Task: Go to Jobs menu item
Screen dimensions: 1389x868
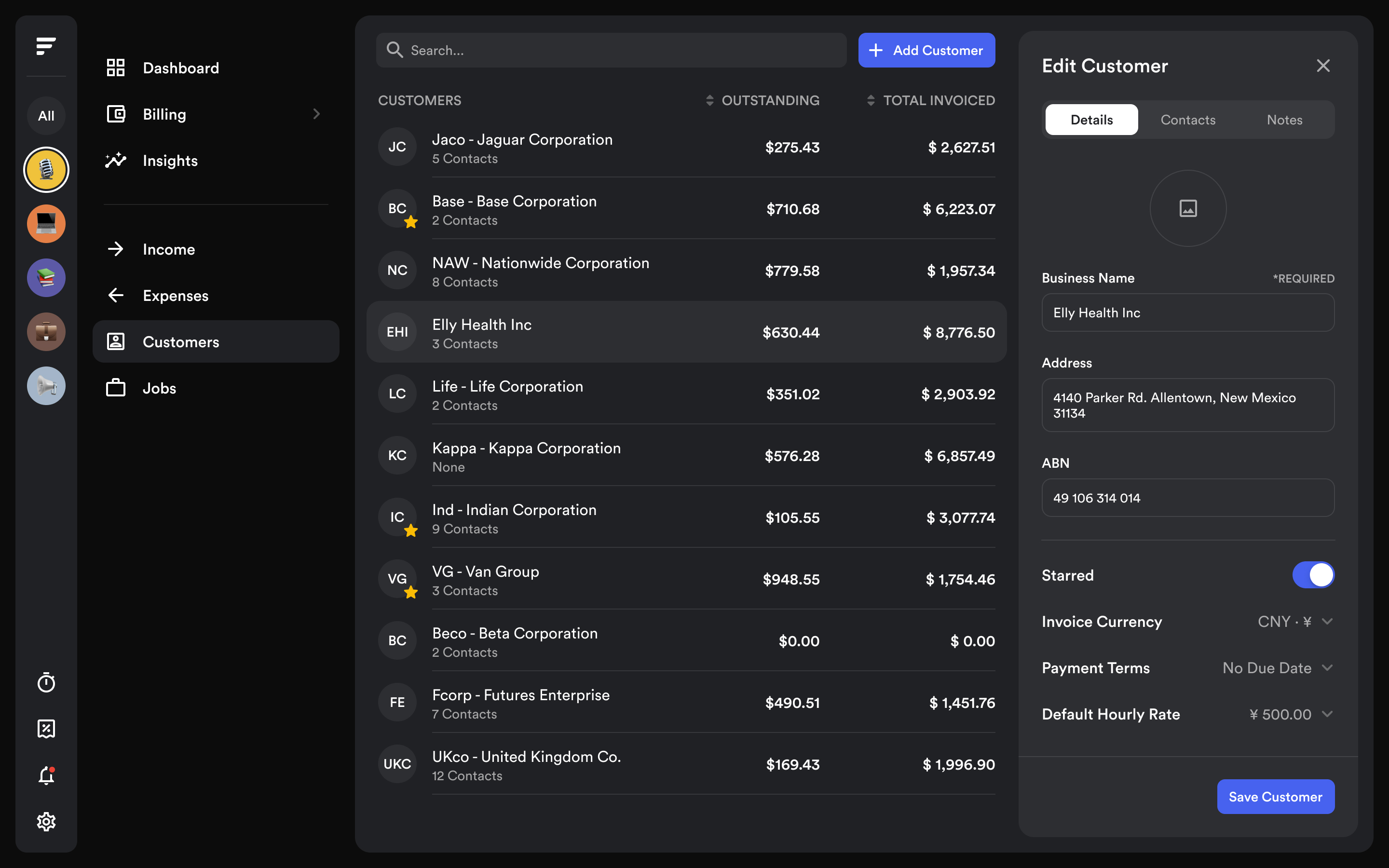Action: point(216,388)
